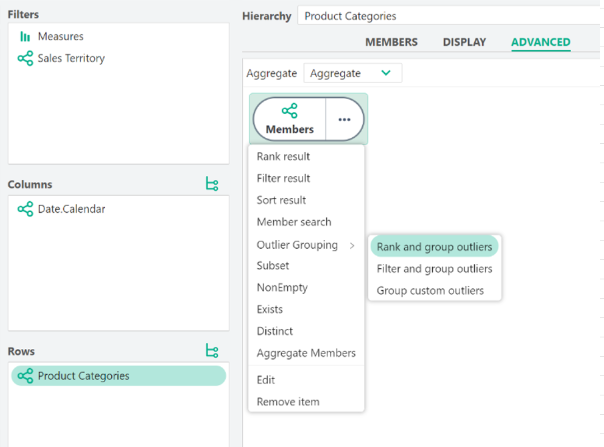Choose Rank and group outliers
This screenshot has width=604, height=447.
point(435,247)
